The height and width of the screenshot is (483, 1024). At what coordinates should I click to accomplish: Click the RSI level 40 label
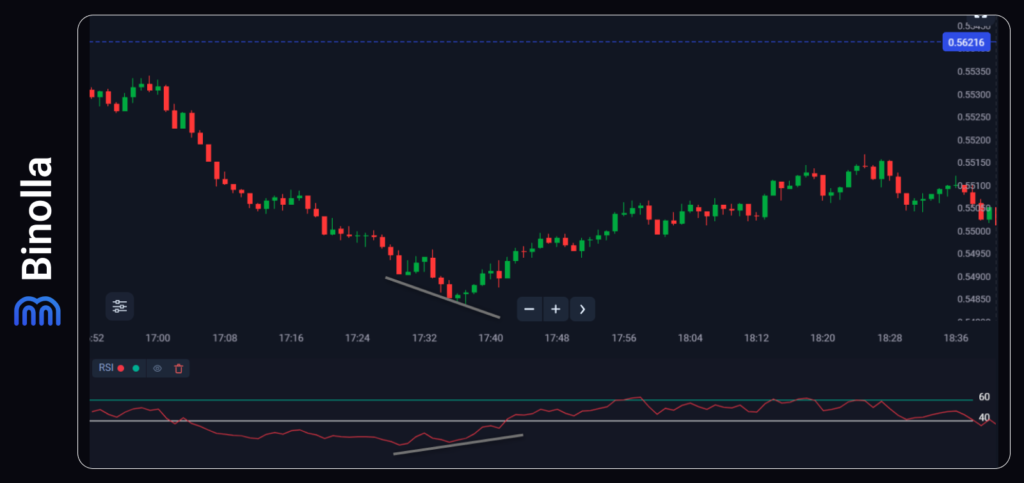point(984,418)
